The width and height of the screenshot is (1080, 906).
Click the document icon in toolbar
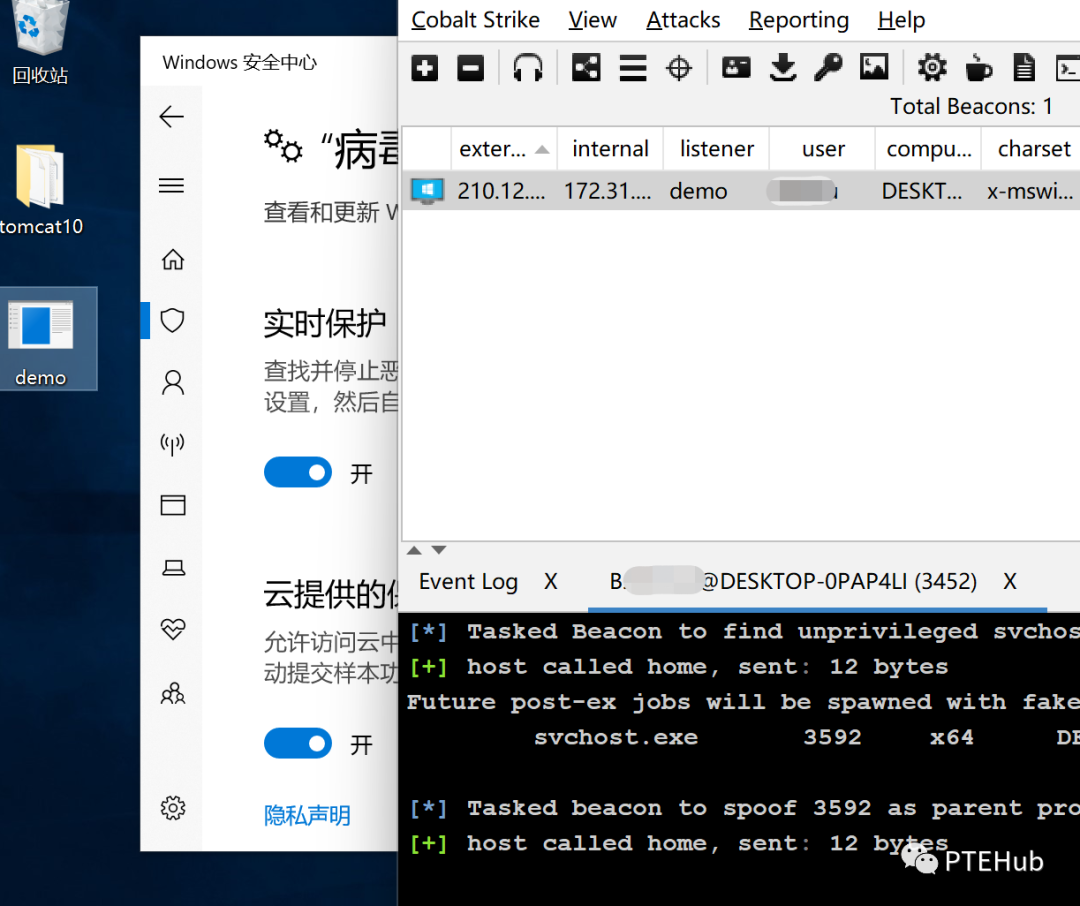tap(1024, 68)
